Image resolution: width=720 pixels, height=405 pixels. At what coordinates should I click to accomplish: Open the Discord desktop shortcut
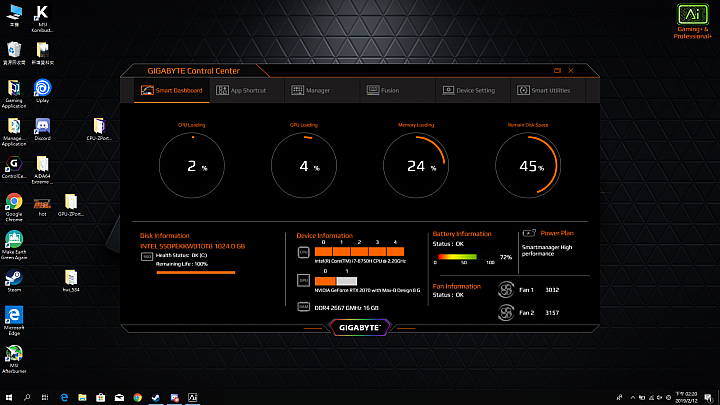42,129
